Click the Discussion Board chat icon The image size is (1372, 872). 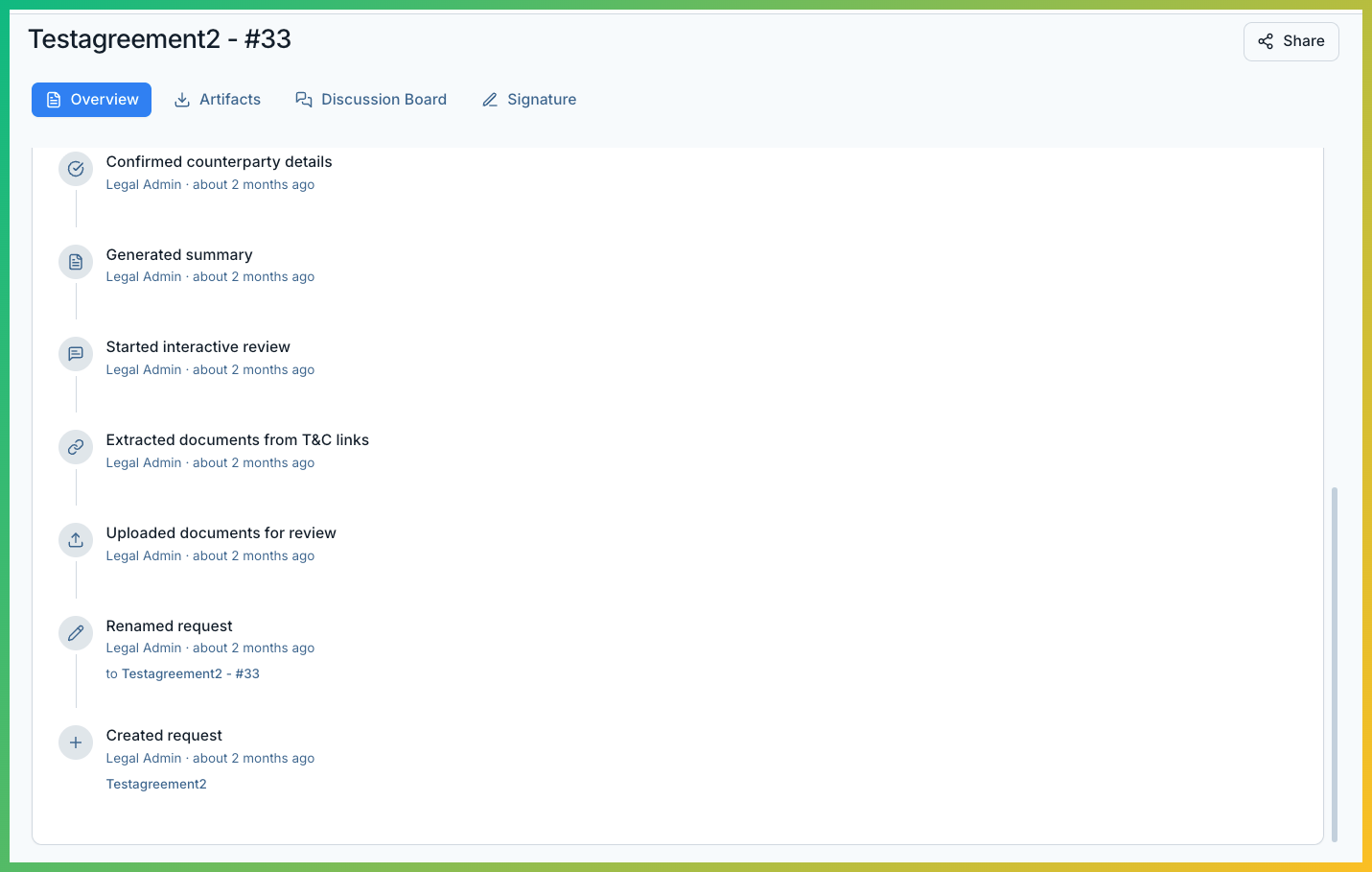(x=304, y=99)
